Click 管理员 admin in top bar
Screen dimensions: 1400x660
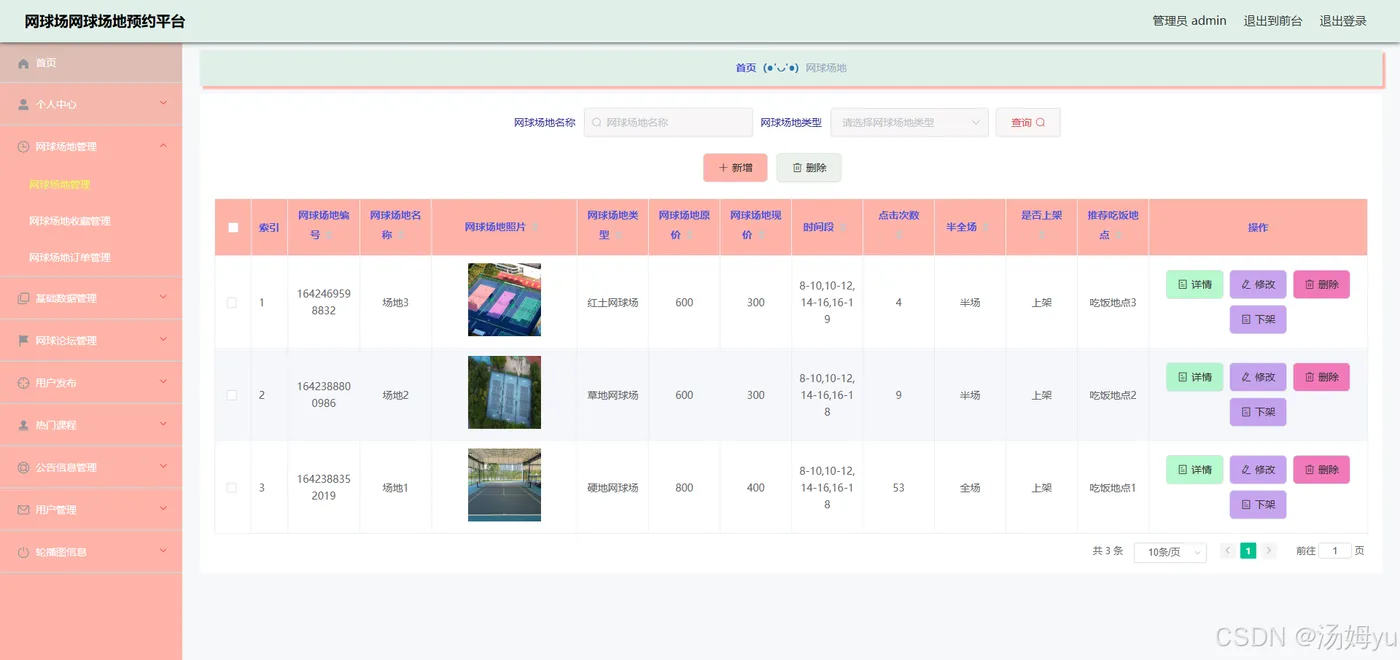pos(1189,21)
